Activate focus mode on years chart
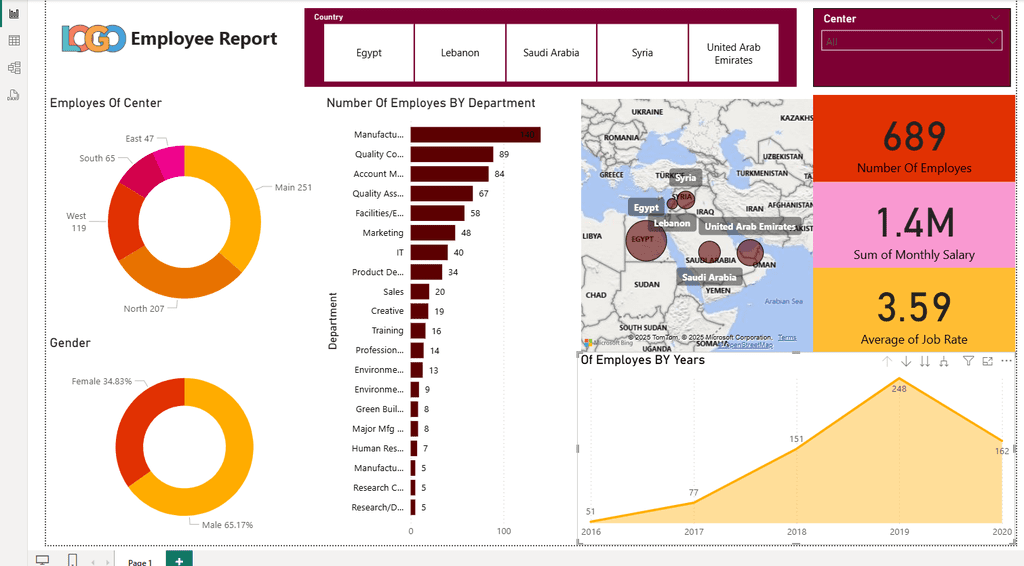This screenshot has height=566, width=1024. 987,360
